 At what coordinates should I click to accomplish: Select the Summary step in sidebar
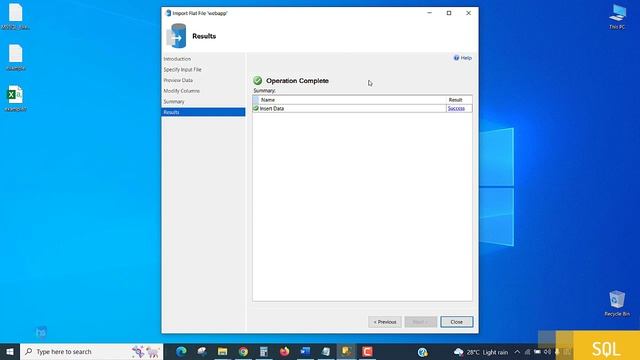coord(174,101)
